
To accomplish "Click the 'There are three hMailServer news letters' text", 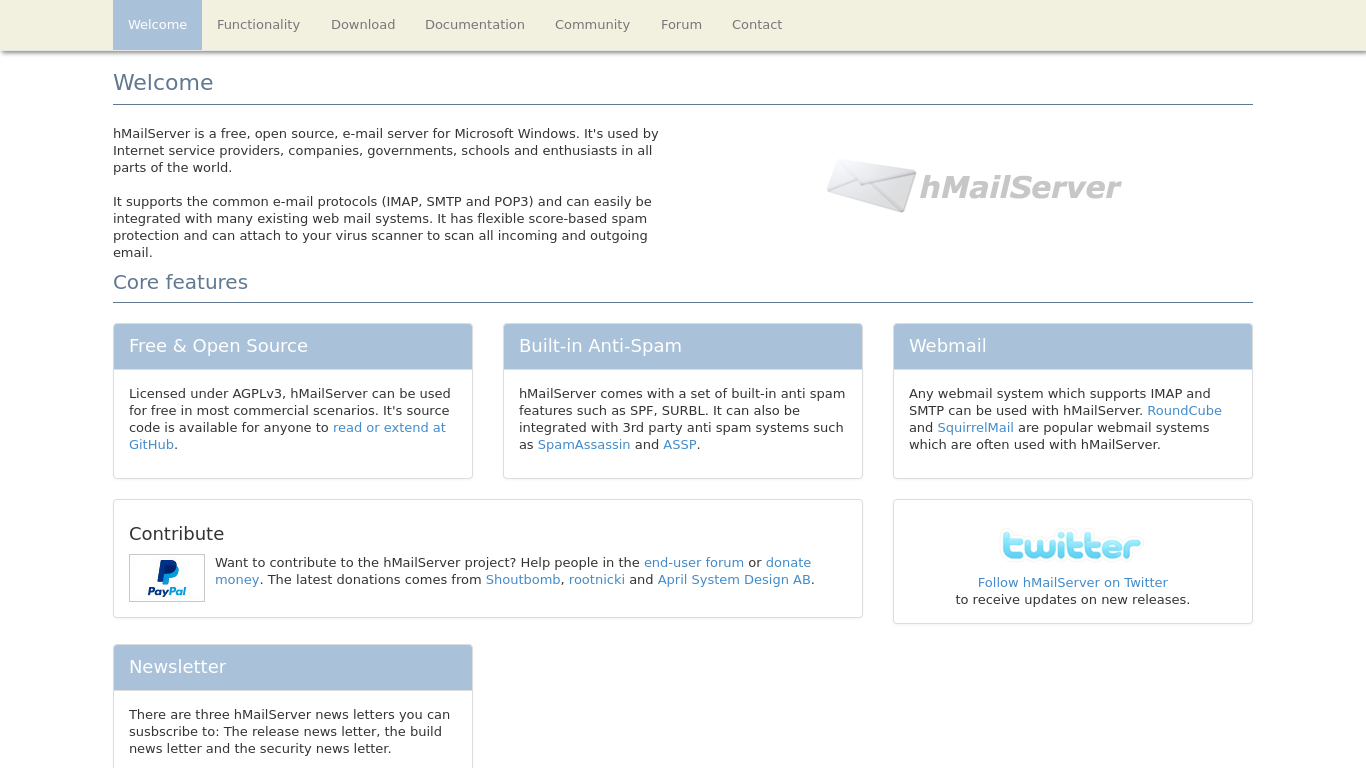I will pos(290,732).
